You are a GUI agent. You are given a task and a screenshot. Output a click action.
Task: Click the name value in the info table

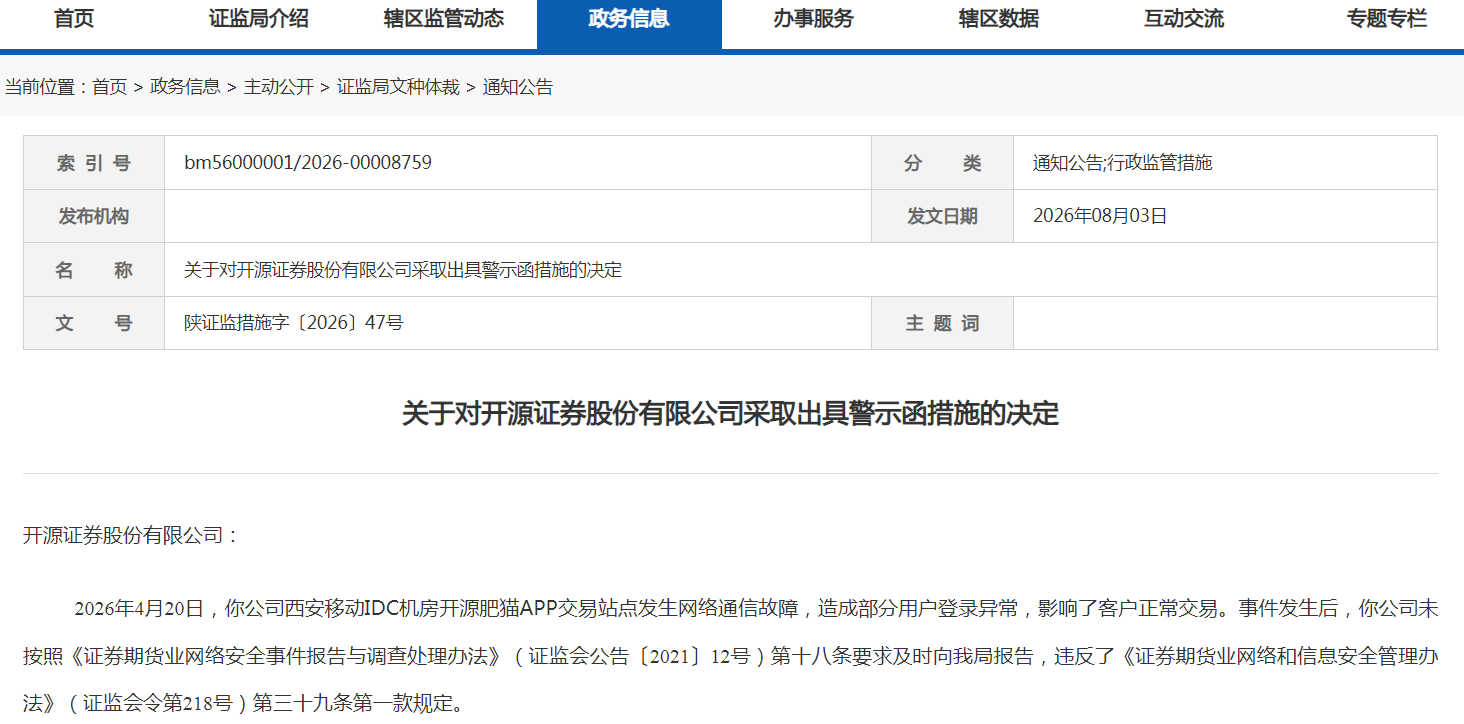tap(403, 270)
